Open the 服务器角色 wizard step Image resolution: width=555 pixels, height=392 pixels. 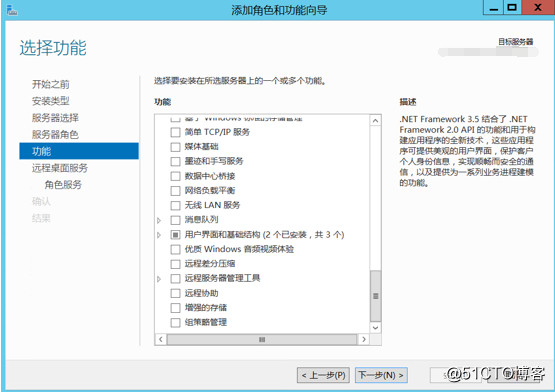click(55, 134)
